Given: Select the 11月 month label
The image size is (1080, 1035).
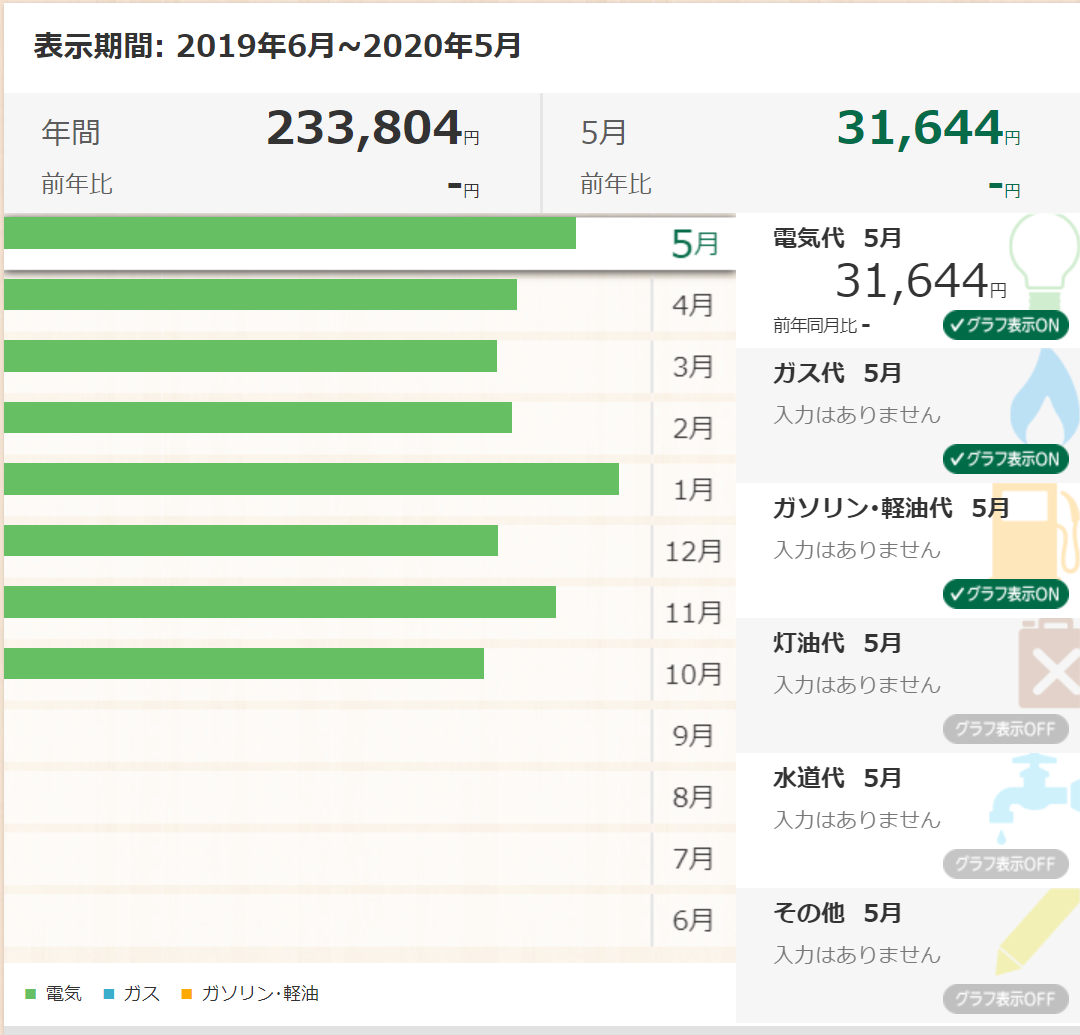Looking at the screenshot, I should [x=694, y=613].
